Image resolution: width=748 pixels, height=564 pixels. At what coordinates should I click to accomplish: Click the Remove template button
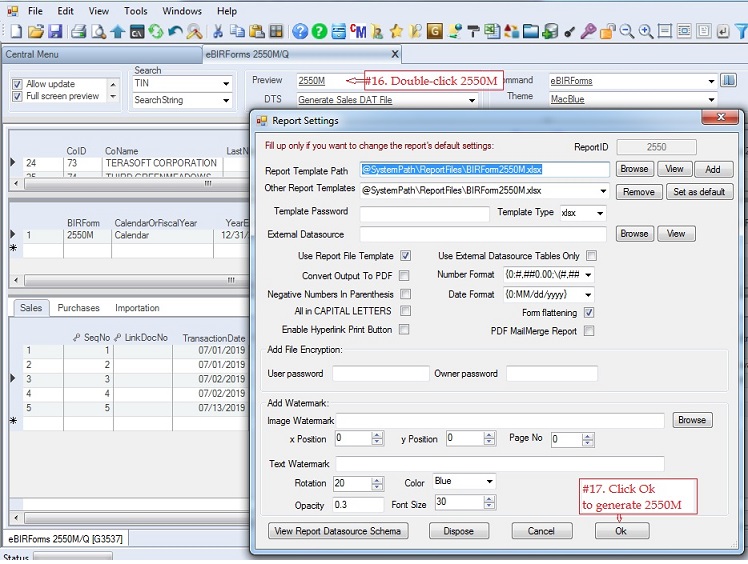point(639,192)
